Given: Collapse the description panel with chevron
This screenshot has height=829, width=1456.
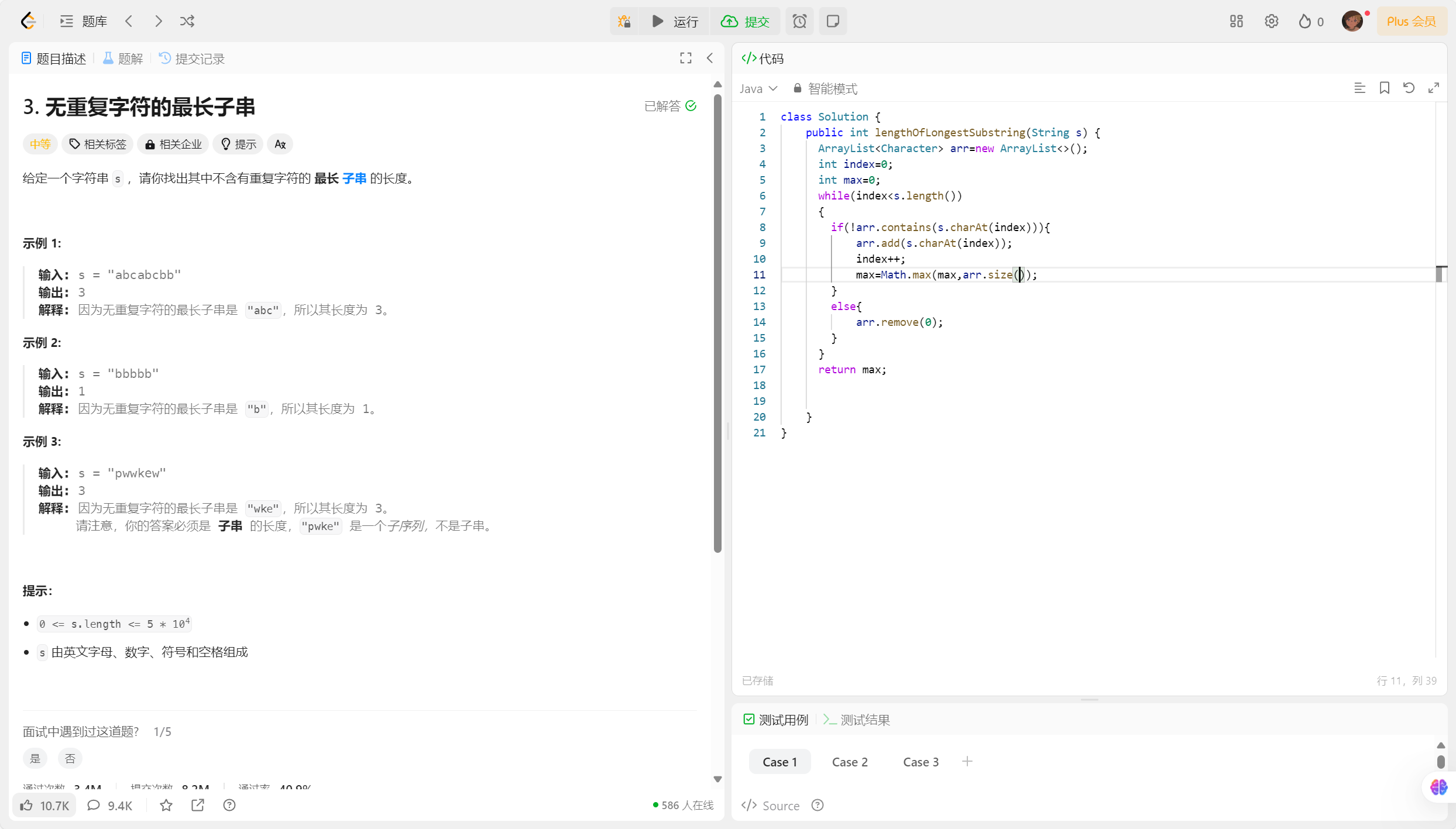Looking at the screenshot, I should pos(710,59).
